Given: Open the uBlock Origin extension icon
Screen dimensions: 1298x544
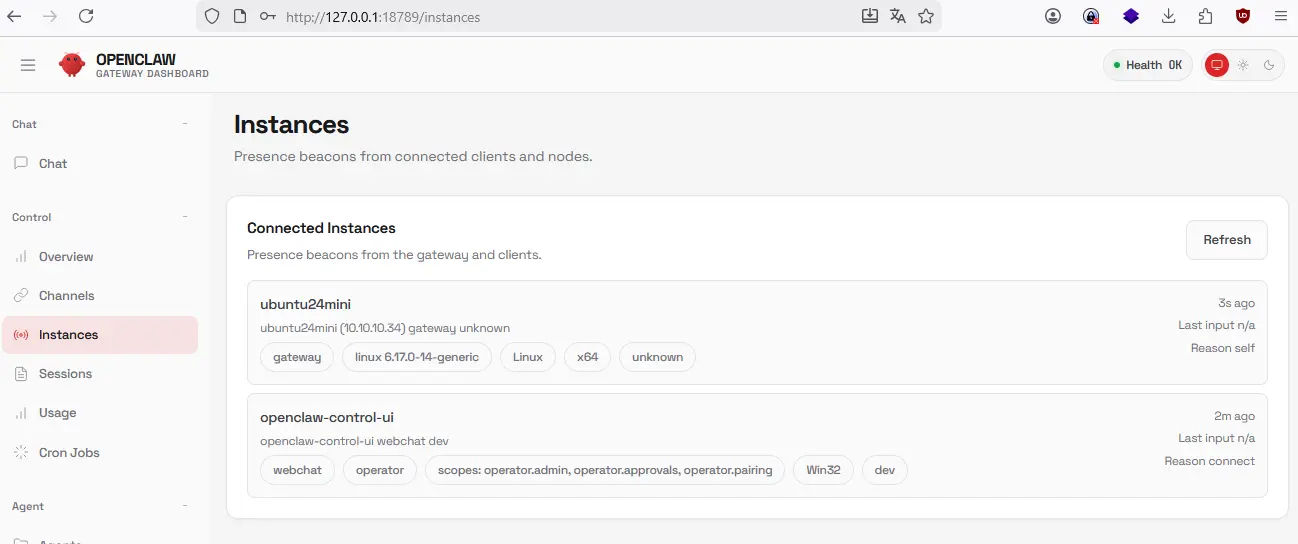Looking at the screenshot, I should tap(1243, 16).
